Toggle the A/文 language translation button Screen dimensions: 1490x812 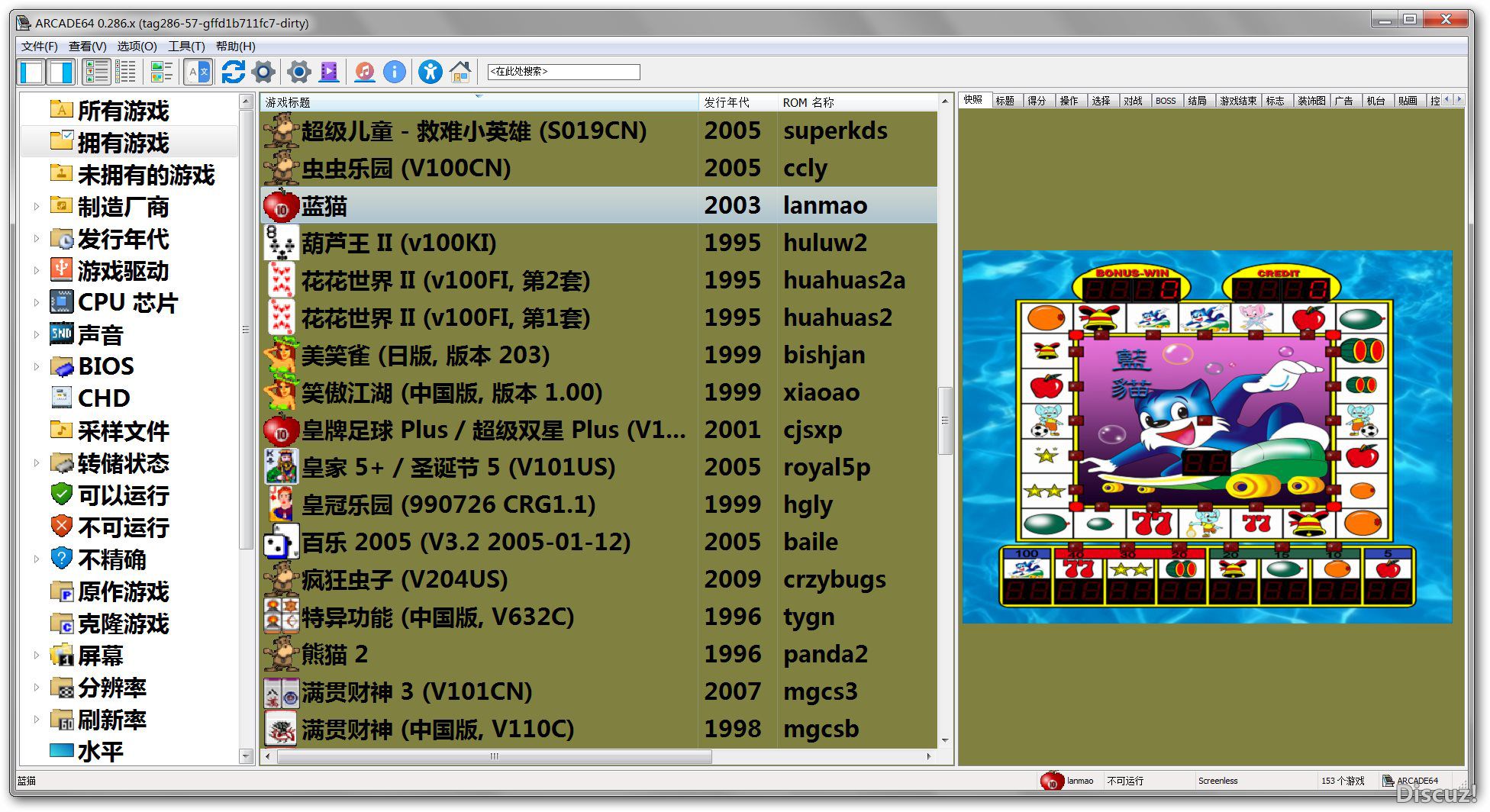click(198, 72)
